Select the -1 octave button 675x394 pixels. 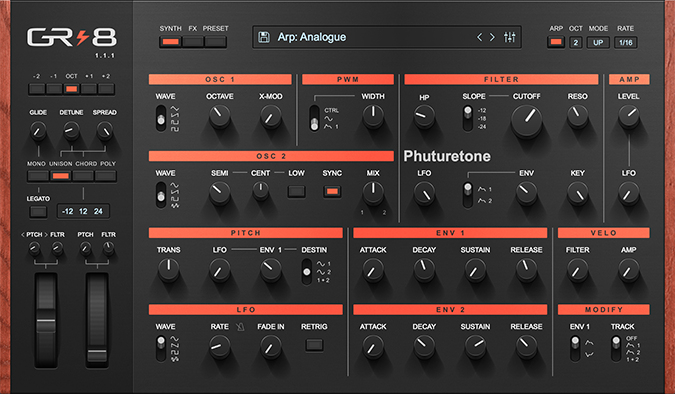54,89
